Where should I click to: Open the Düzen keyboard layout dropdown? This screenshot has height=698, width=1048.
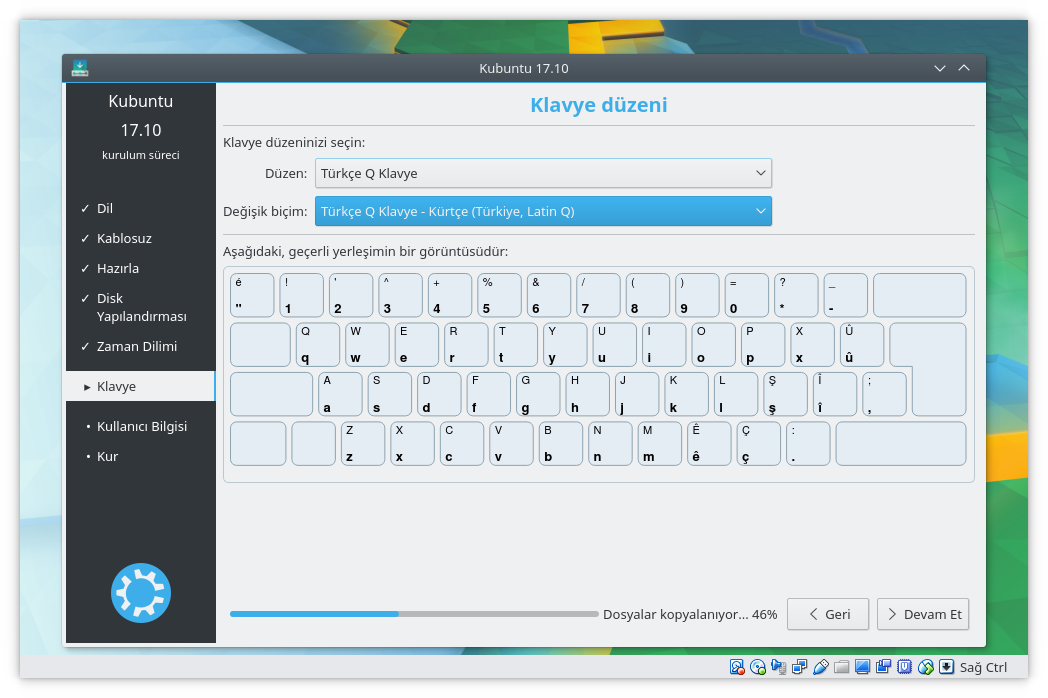(x=543, y=173)
